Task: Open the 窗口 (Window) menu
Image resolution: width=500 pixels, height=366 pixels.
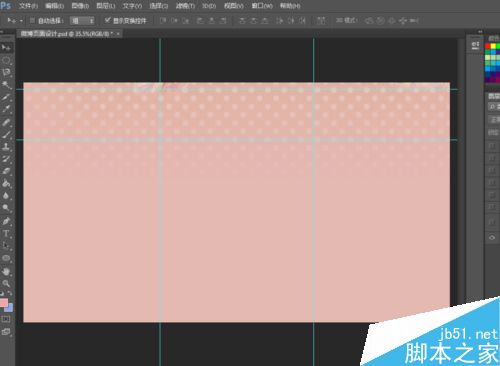Action: (x=262, y=6)
